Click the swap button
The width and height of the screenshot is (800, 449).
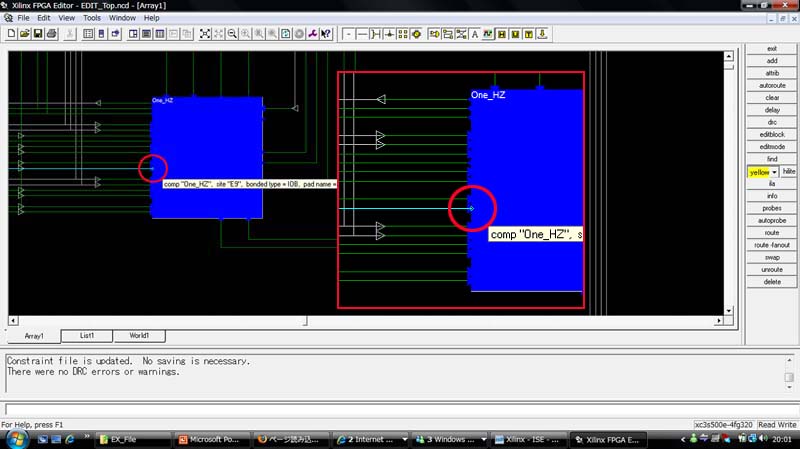click(772, 257)
